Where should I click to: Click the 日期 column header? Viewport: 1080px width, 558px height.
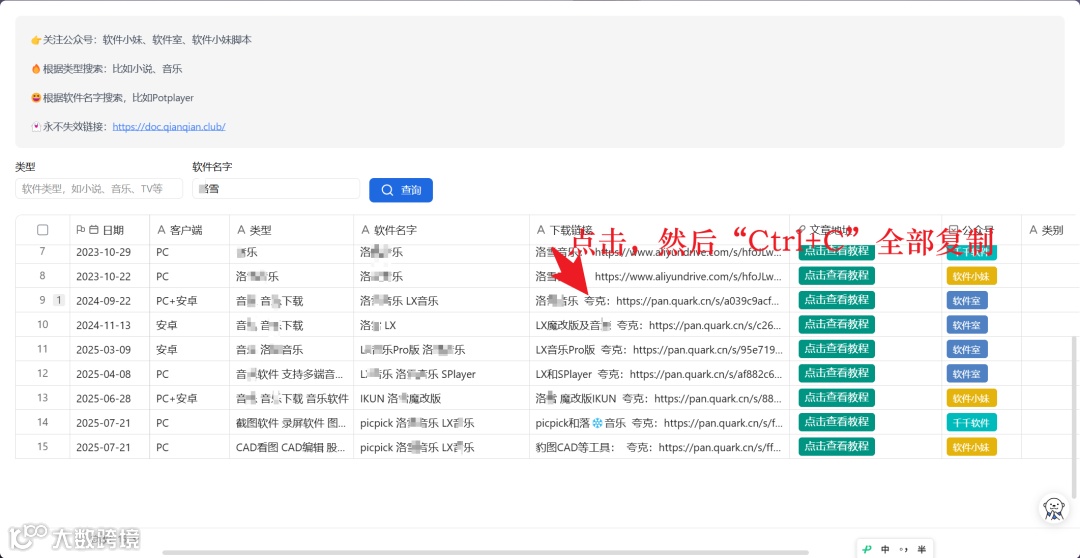110,230
